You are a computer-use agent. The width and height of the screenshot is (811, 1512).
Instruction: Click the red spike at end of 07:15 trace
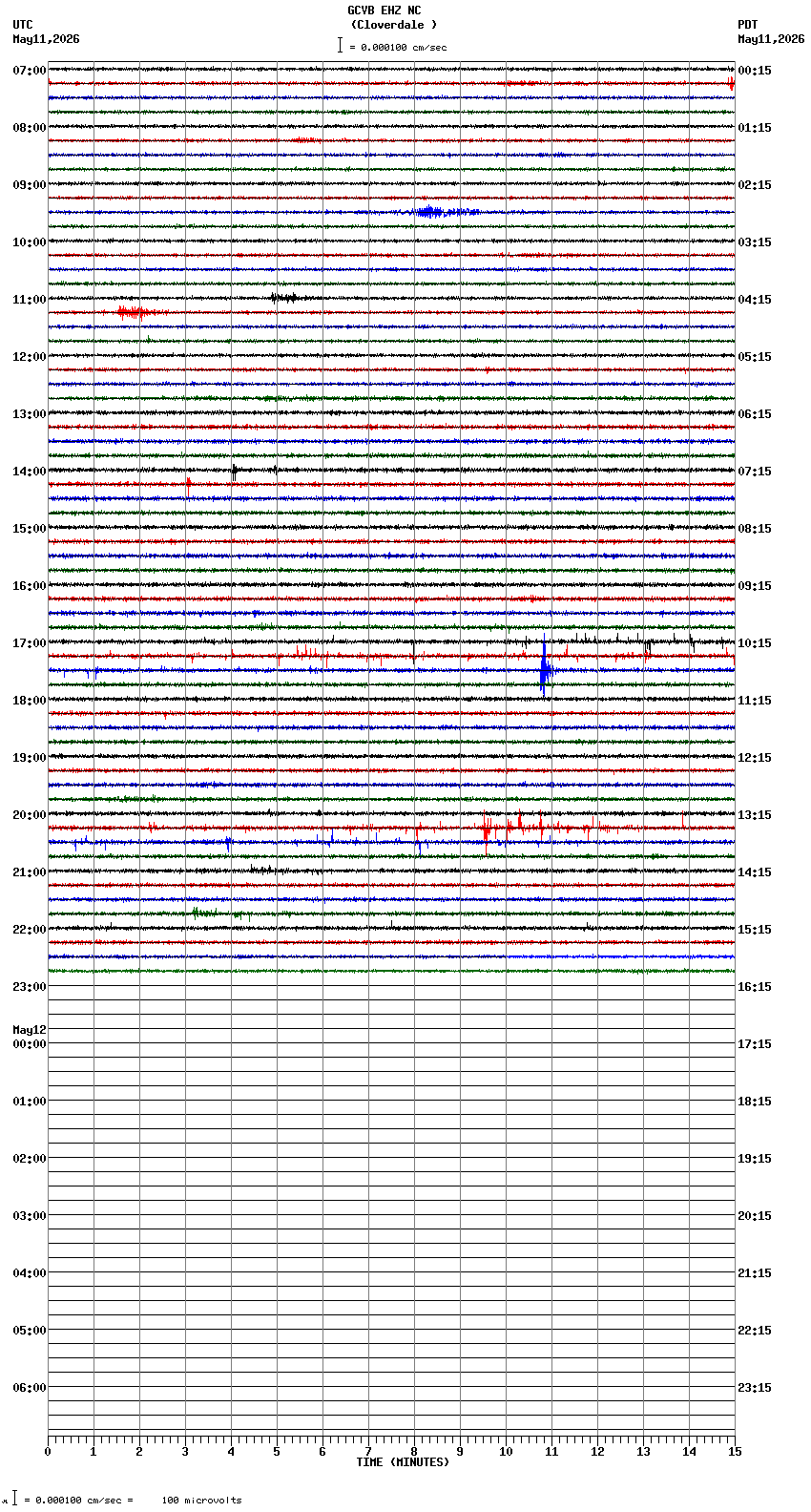coord(732,83)
